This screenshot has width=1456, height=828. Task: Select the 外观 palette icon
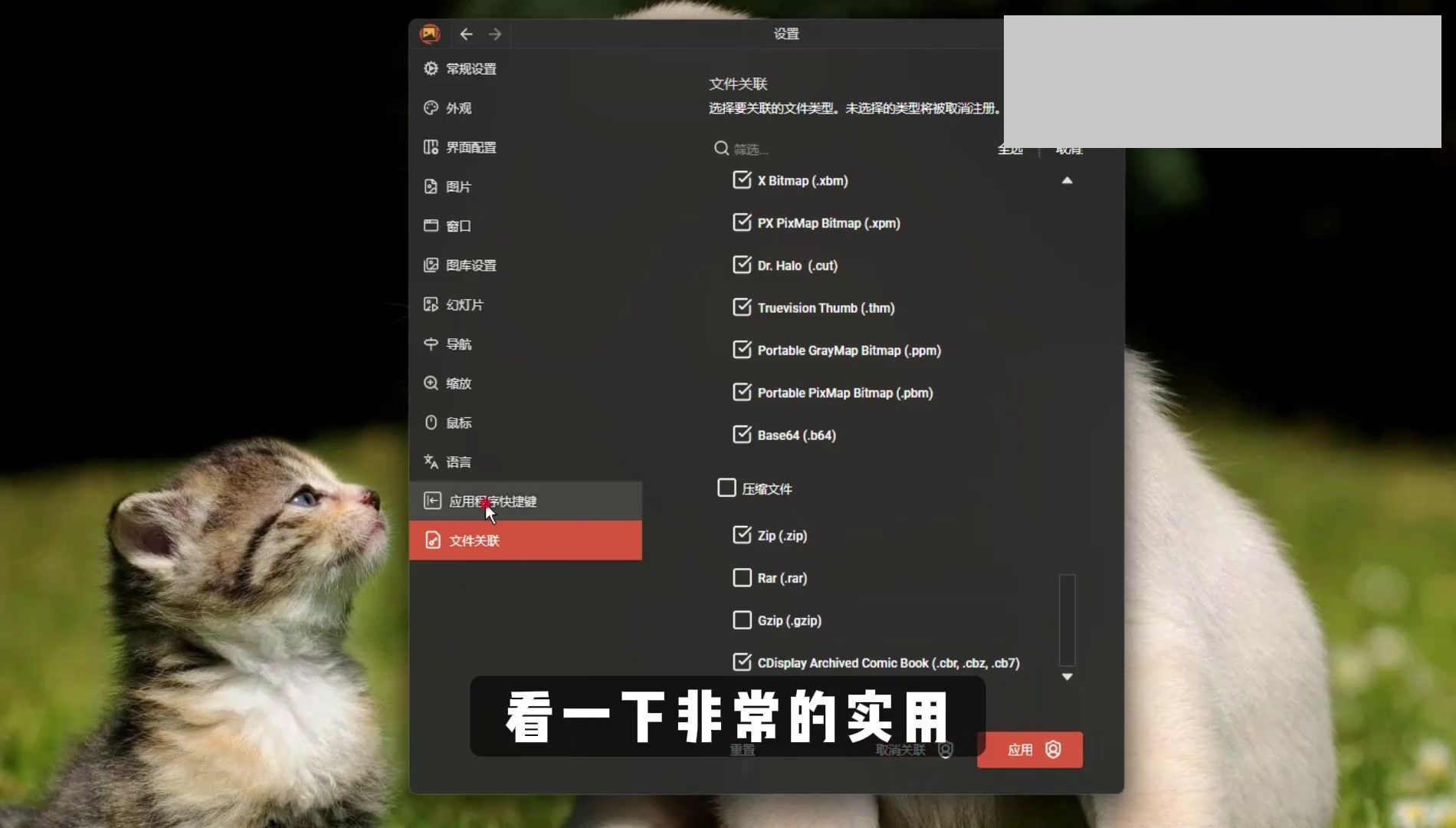click(x=431, y=108)
